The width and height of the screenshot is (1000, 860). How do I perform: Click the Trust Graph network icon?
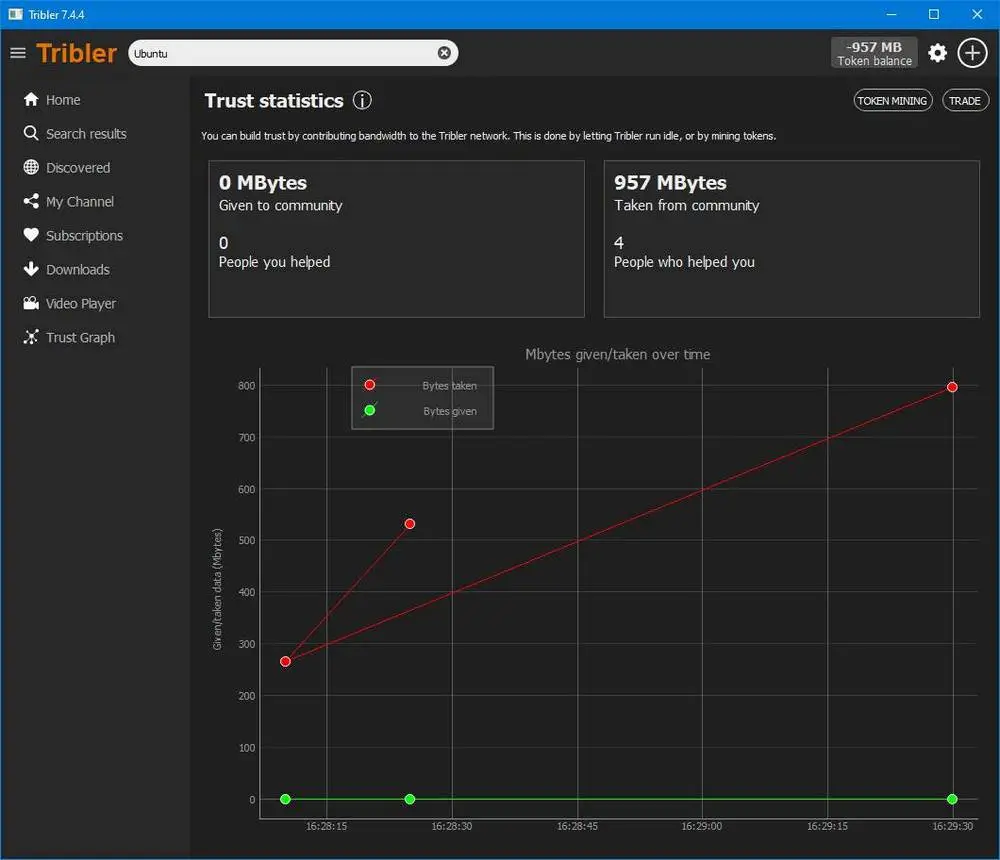[31, 337]
